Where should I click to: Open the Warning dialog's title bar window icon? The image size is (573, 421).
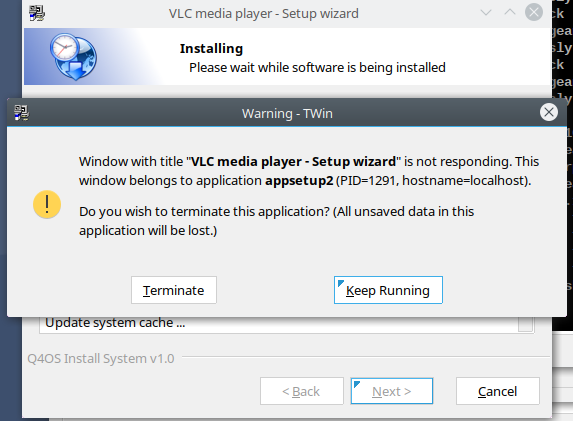coord(22,113)
